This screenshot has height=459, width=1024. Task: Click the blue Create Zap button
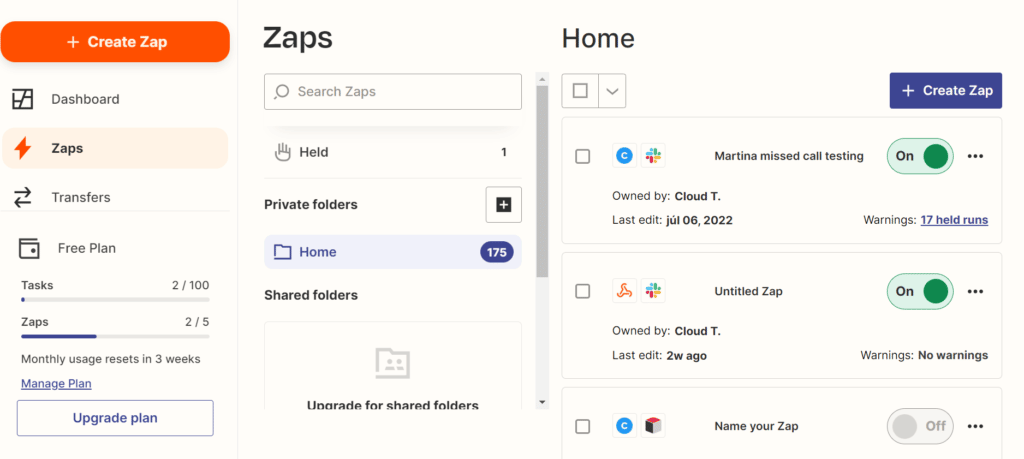946,91
